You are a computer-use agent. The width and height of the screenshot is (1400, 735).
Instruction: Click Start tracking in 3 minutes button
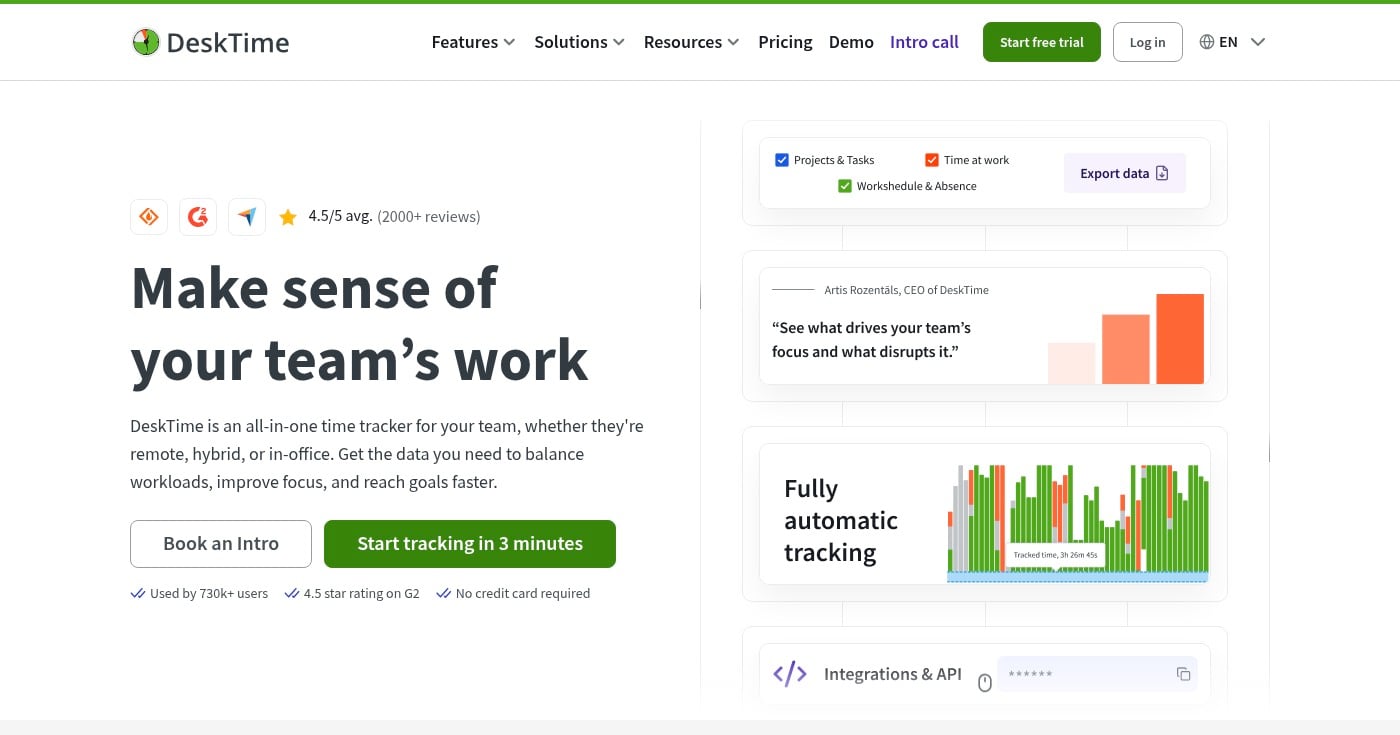click(470, 544)
